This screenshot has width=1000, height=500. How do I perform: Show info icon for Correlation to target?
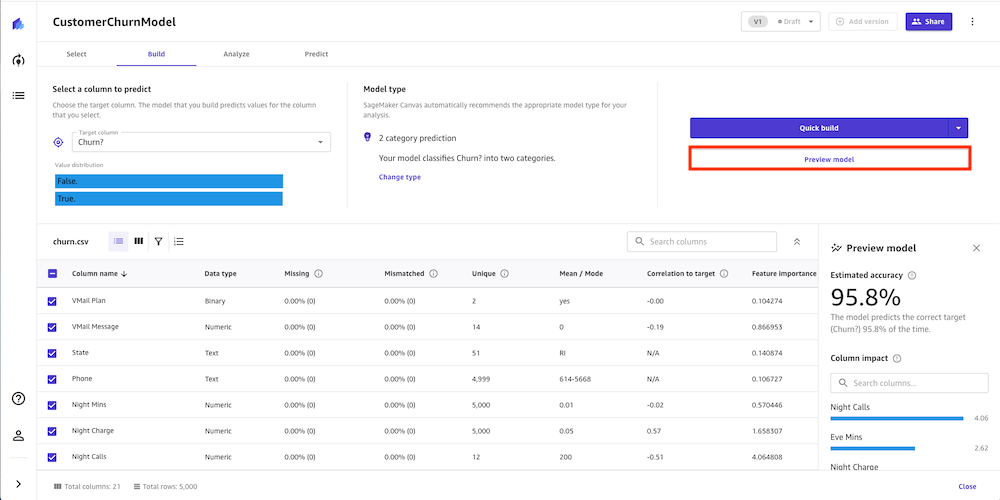724,274
